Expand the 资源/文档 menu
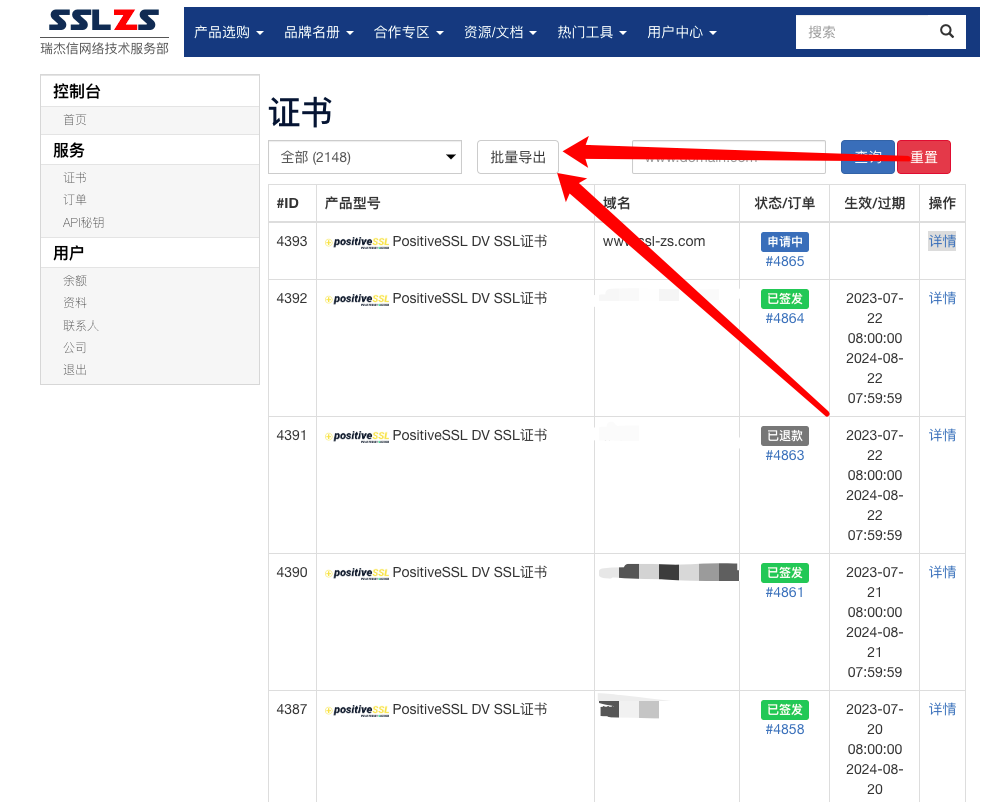This screenshot has height=802, width=999. coord(500,32)
